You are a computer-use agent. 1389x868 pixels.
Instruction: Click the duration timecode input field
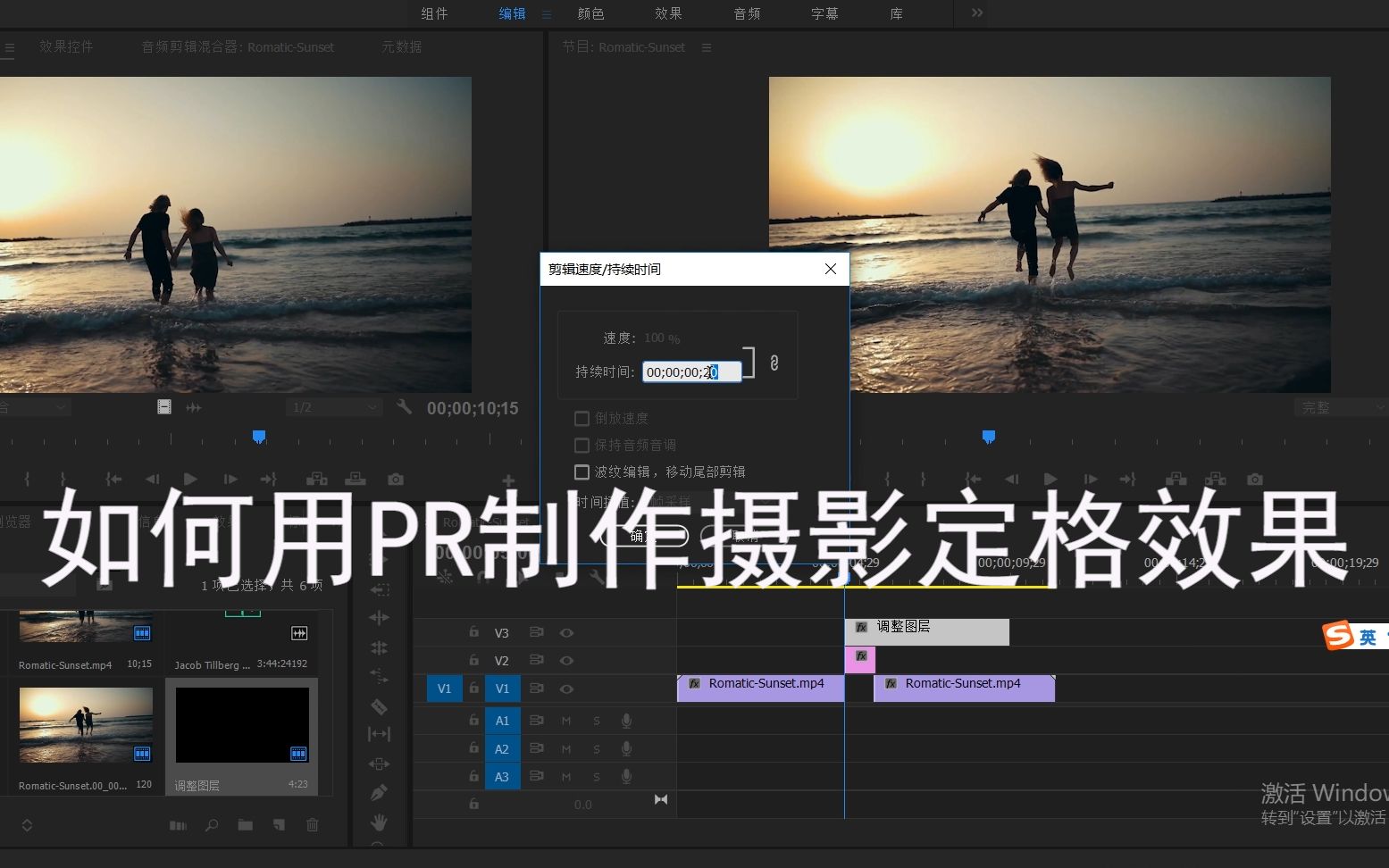692,371
